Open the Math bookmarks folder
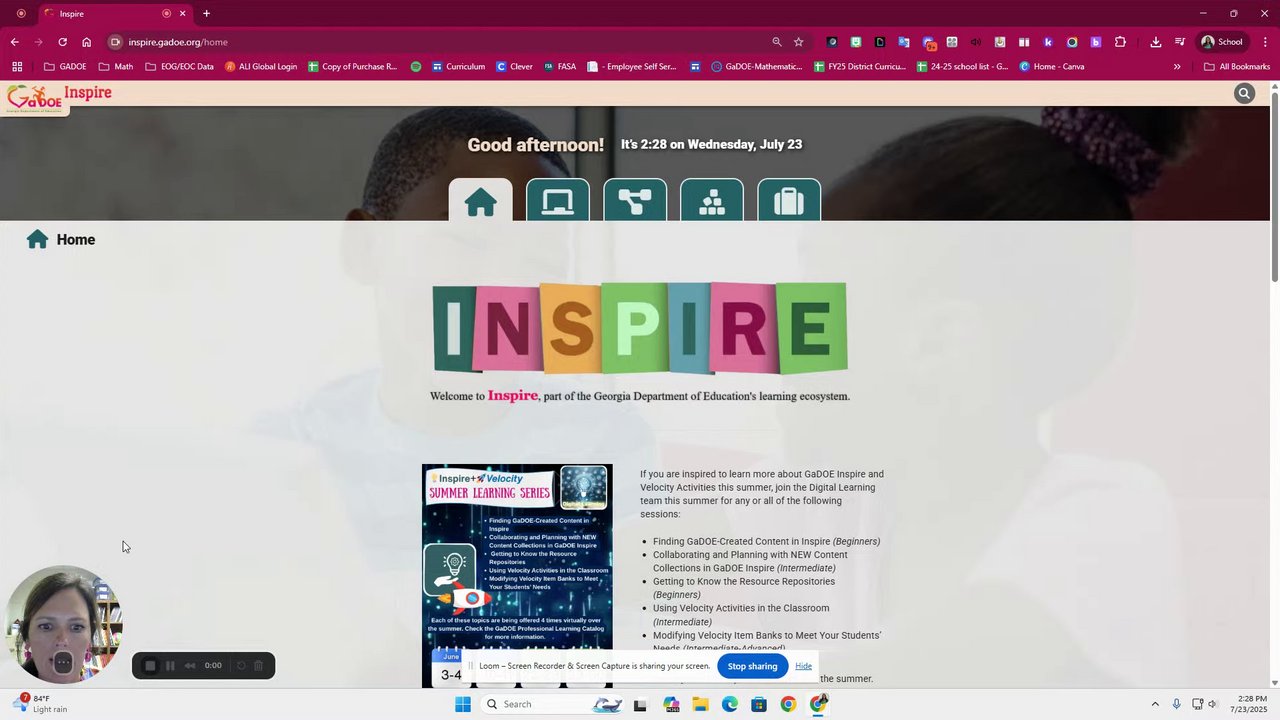The width and height of the screenshot is (1280, 720). pyautogui.click(x=116, y=67)
